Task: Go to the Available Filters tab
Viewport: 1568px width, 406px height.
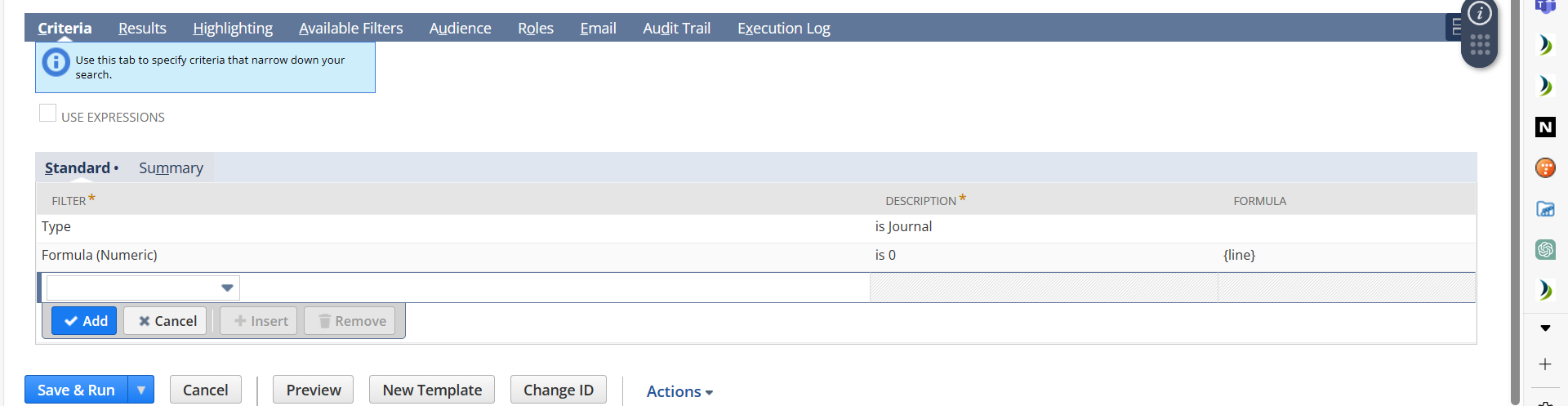Action: click(350, 29)
